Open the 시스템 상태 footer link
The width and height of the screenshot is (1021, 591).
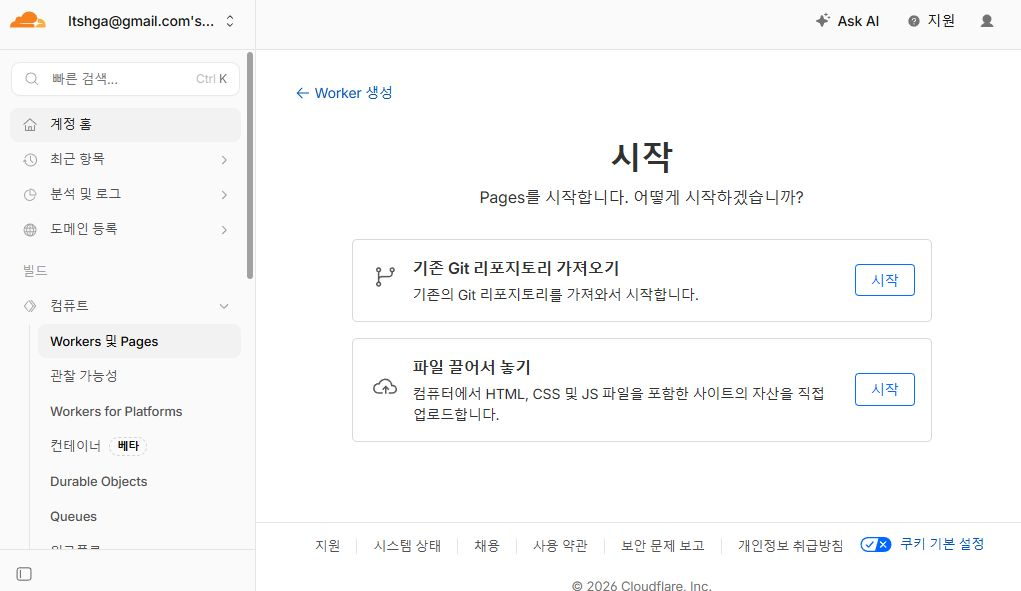pyautogui.click(x=407, y=545)
